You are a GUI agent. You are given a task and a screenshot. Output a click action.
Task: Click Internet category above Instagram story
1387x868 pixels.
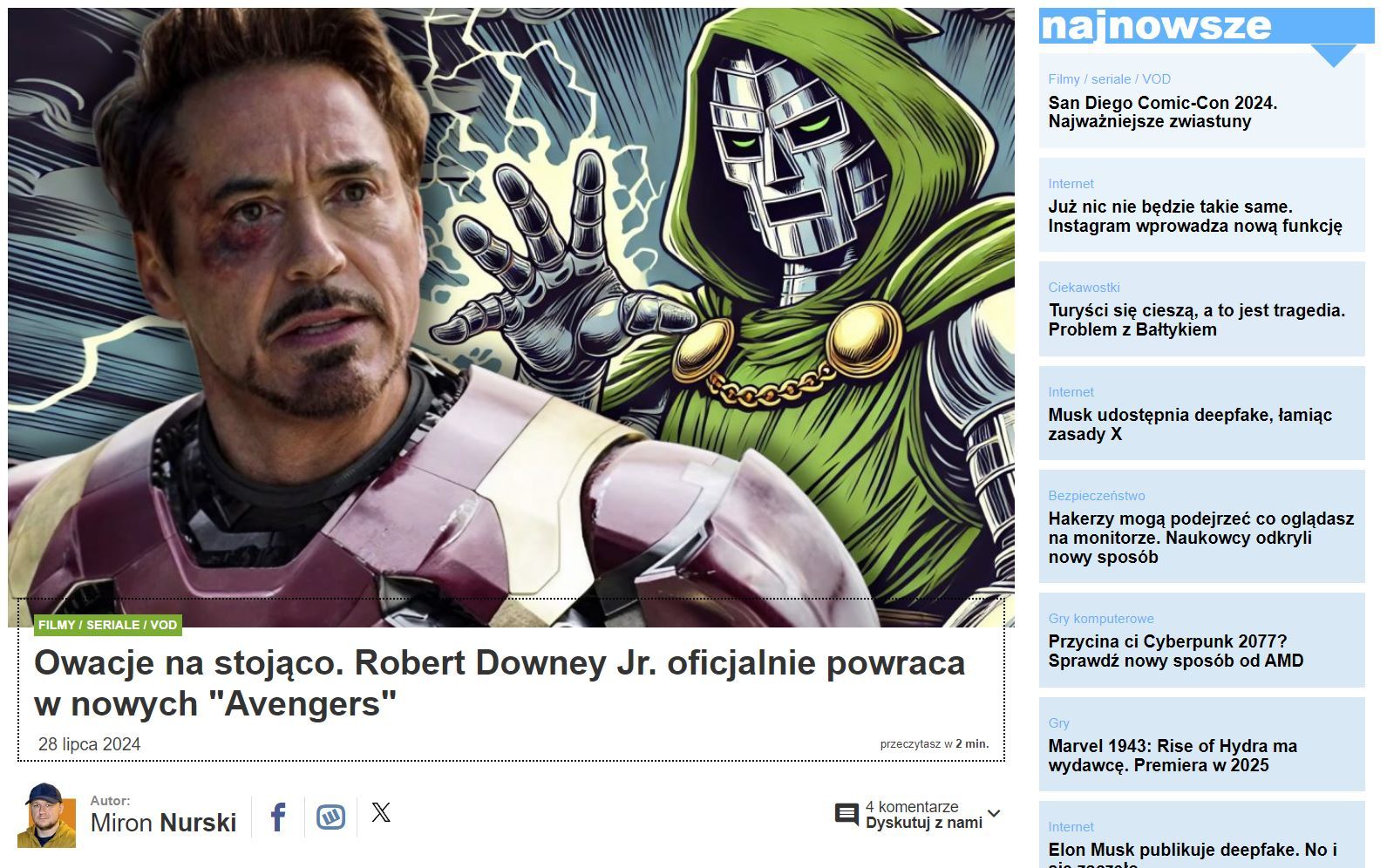[1071, 184]
